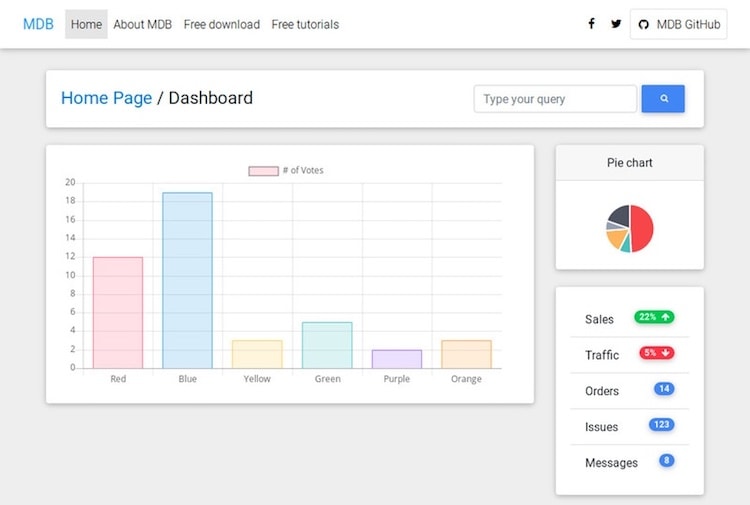750x505 pixels.
Task: Click the MDB brand logo
Action: (x=38, y=24)
